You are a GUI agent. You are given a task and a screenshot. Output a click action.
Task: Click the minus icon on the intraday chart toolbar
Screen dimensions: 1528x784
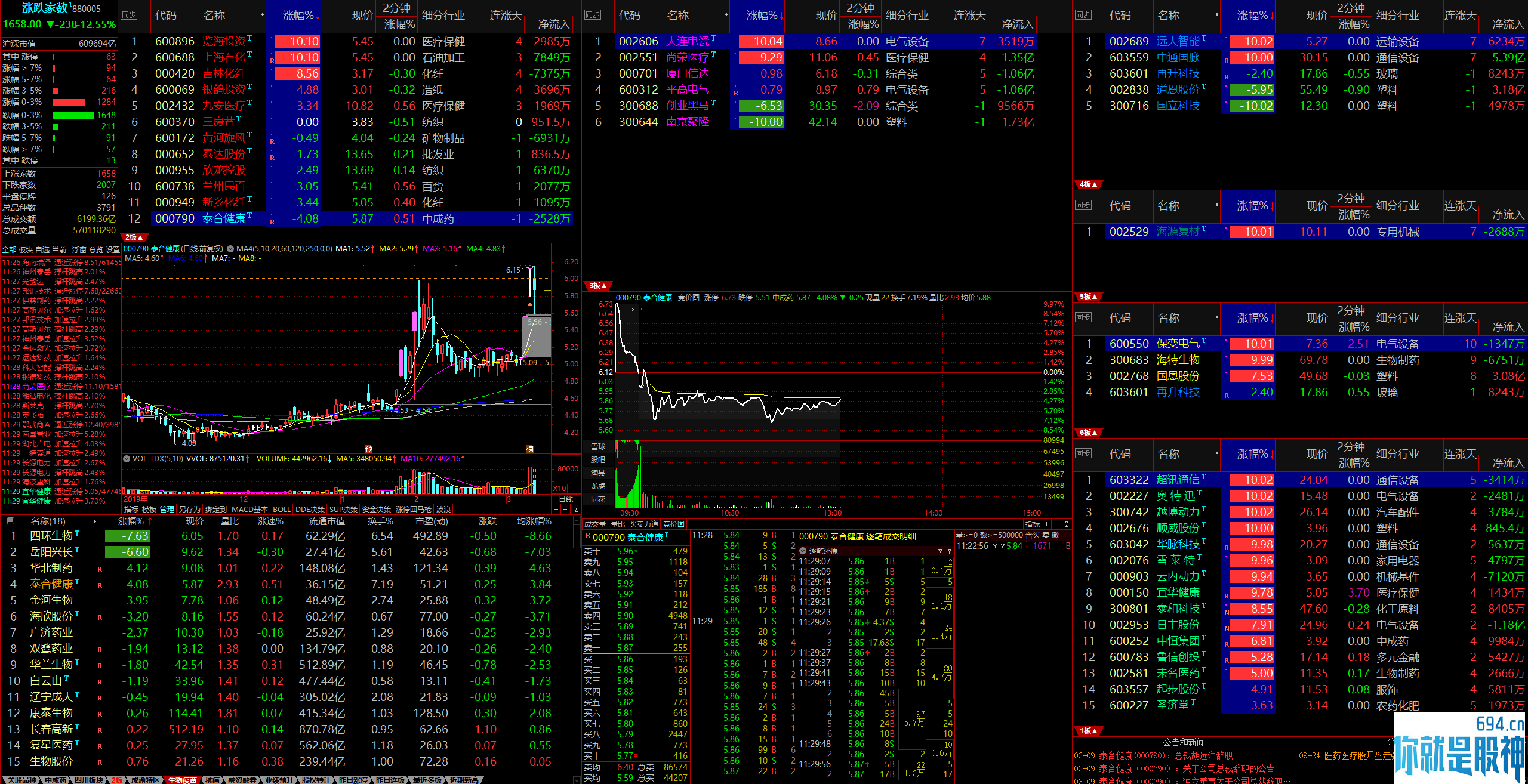click(1056, 524)
